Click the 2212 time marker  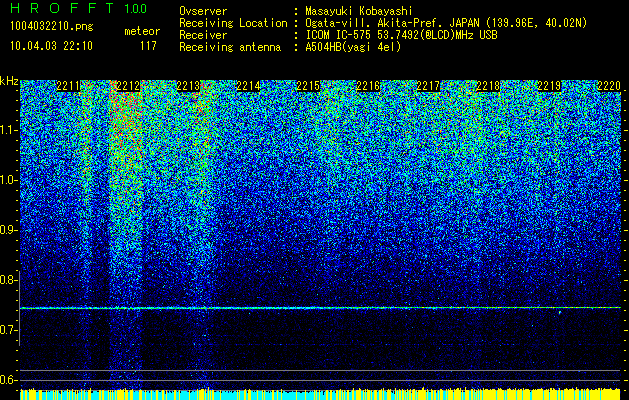coord(128,86)
